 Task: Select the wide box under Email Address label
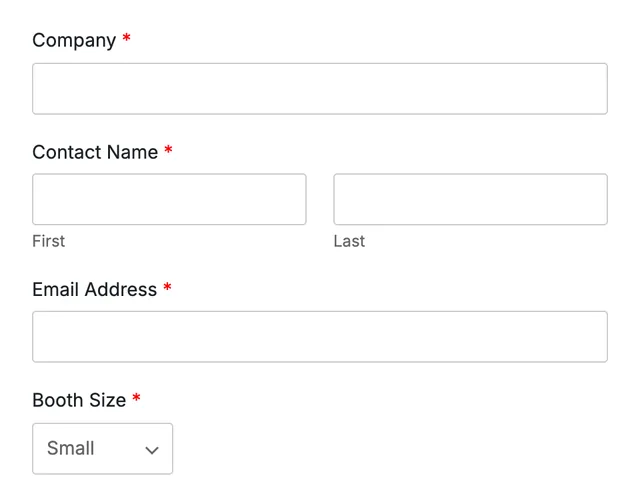[320, 337]
